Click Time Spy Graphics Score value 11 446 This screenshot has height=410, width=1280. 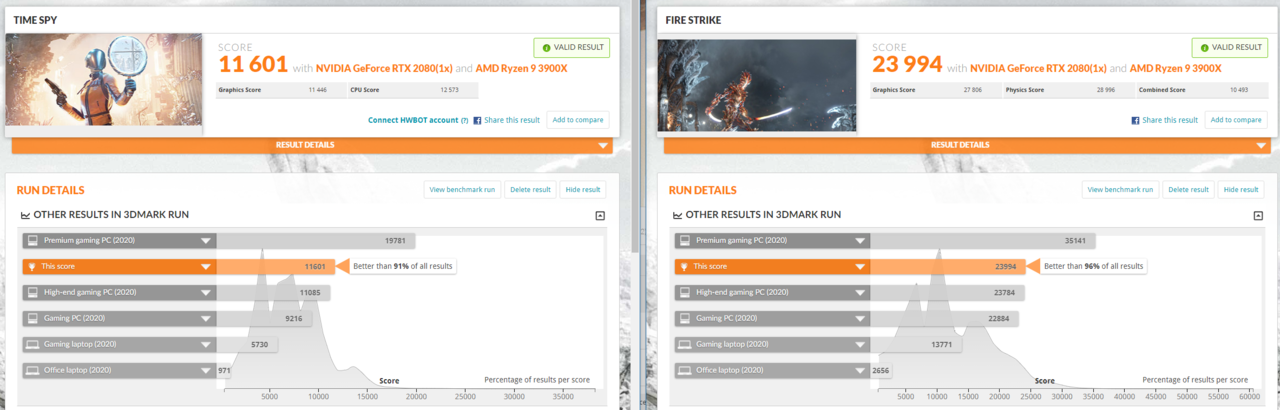pos(320,90)
